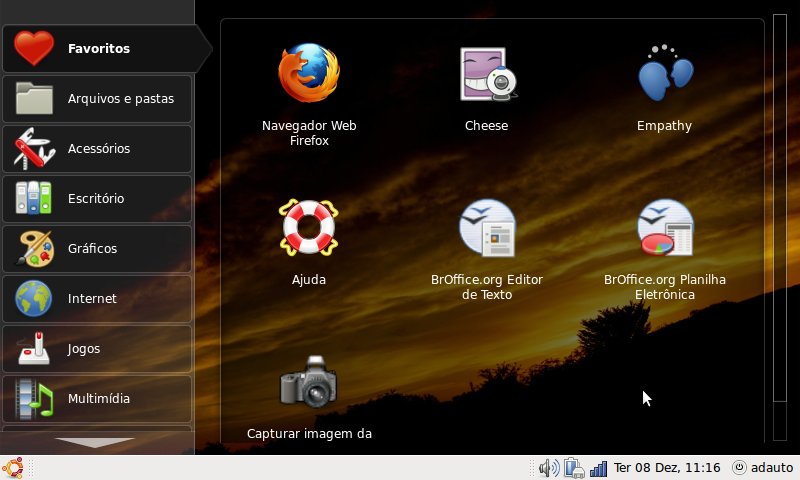Go to the Internet category
The width and height of the screenshot is (800, 480).
(97, 298)
